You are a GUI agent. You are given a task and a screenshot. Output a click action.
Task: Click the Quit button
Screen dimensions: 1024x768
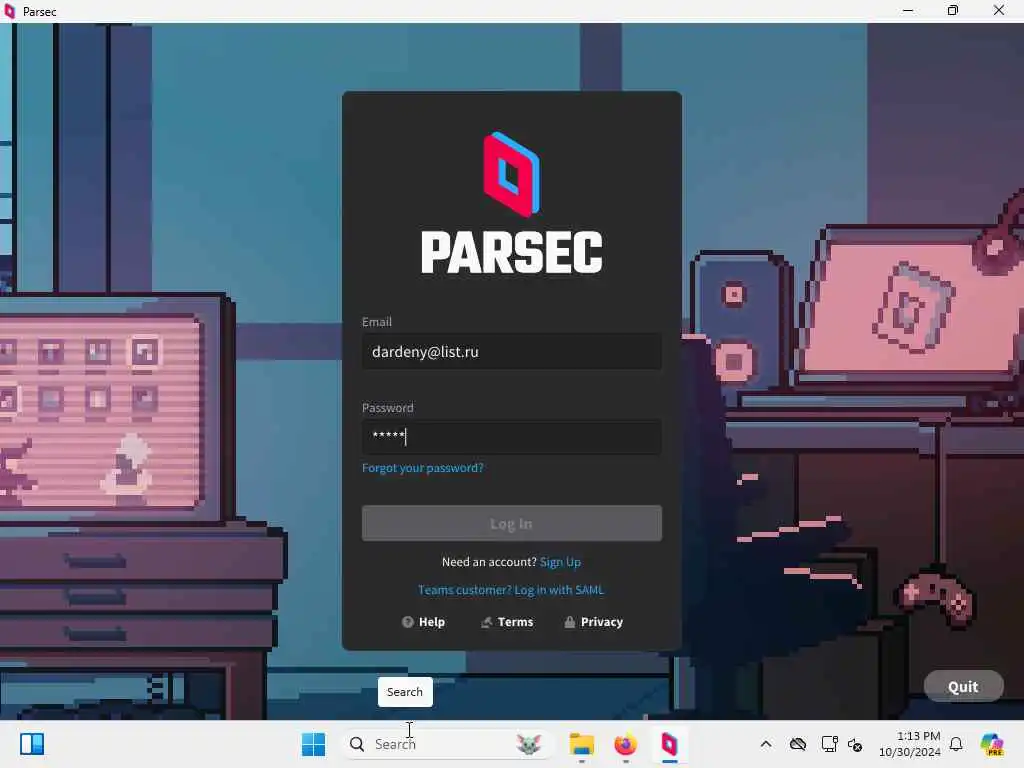click(x=963, y=686)
